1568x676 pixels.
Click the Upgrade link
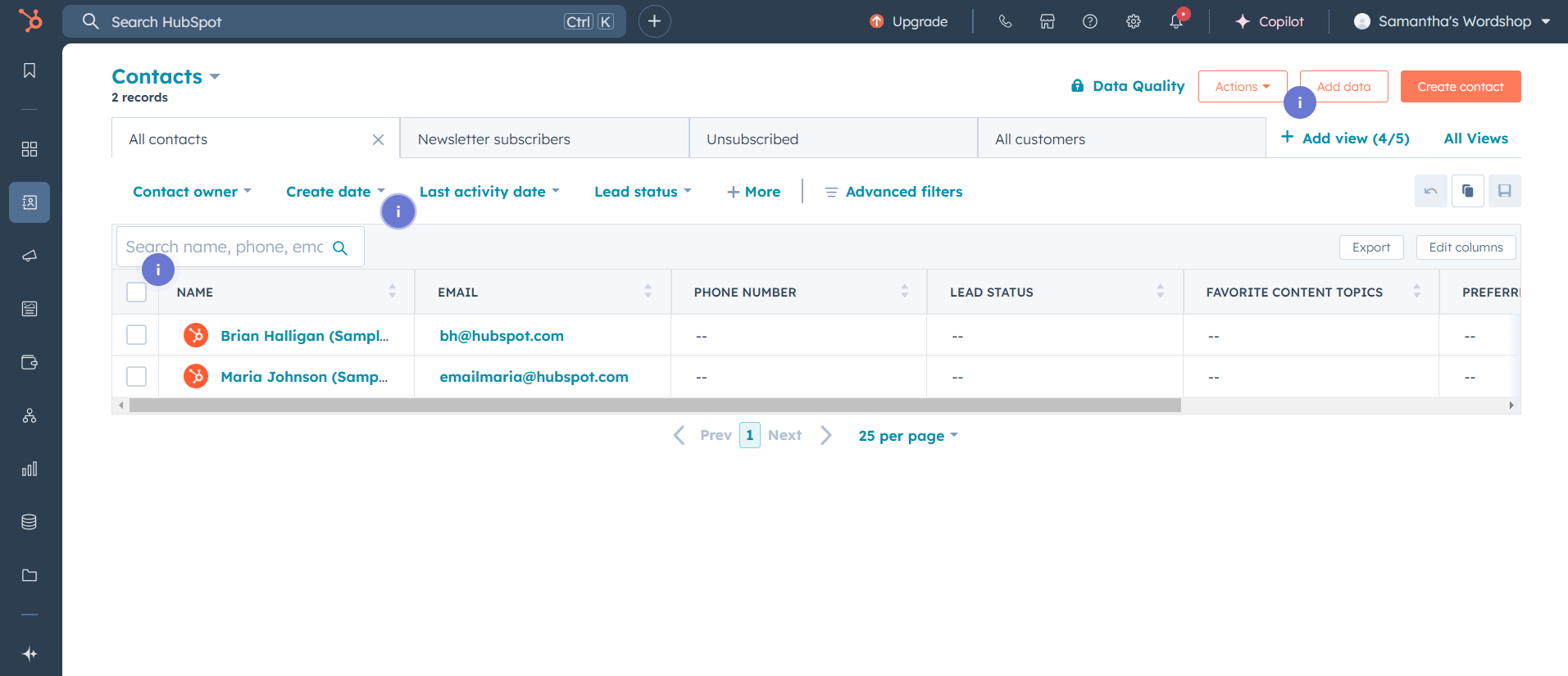[908, 21]
